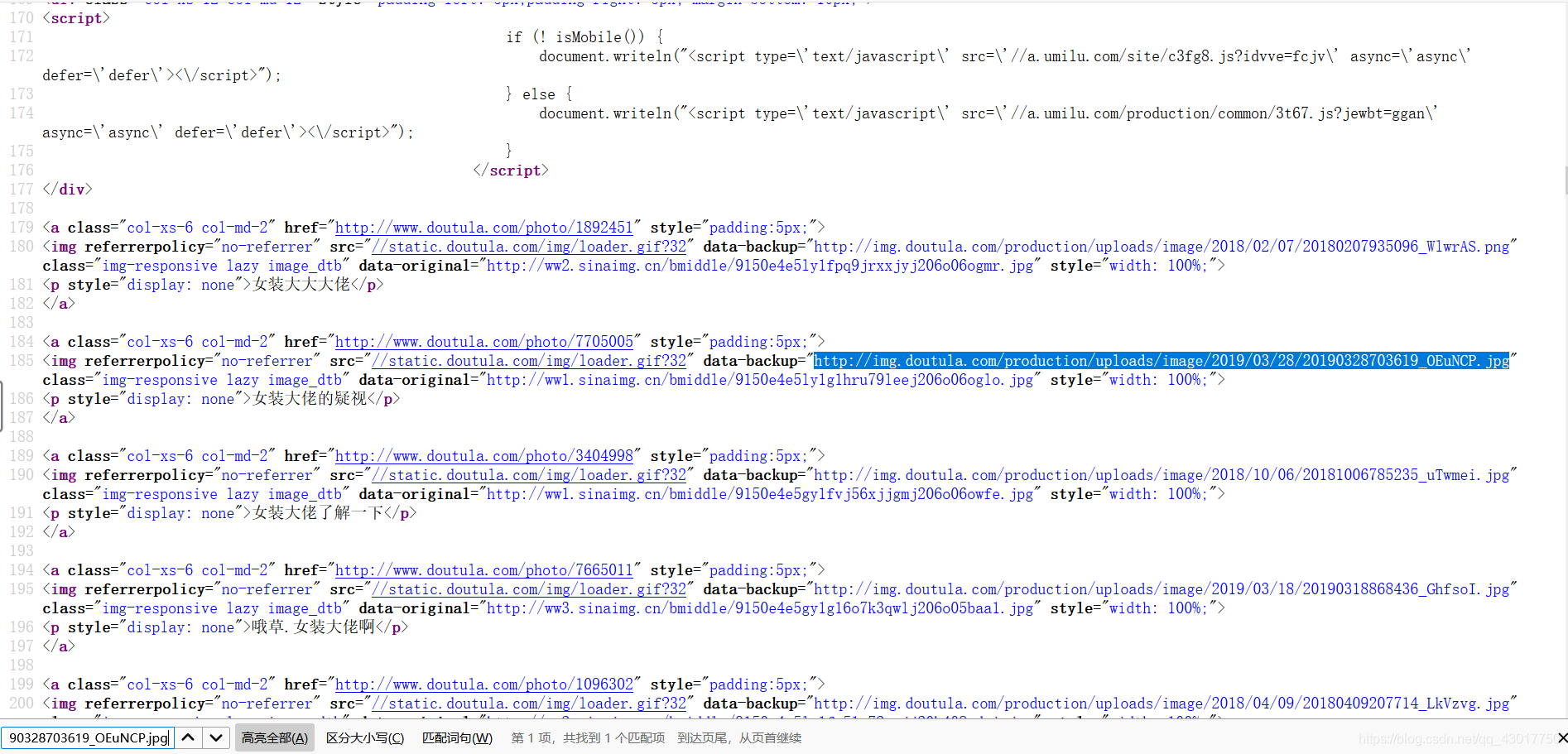Click the 20181006785235_uTwmei.jpg backup URL
The image size is (1568, 754).
click(1162, 475)
